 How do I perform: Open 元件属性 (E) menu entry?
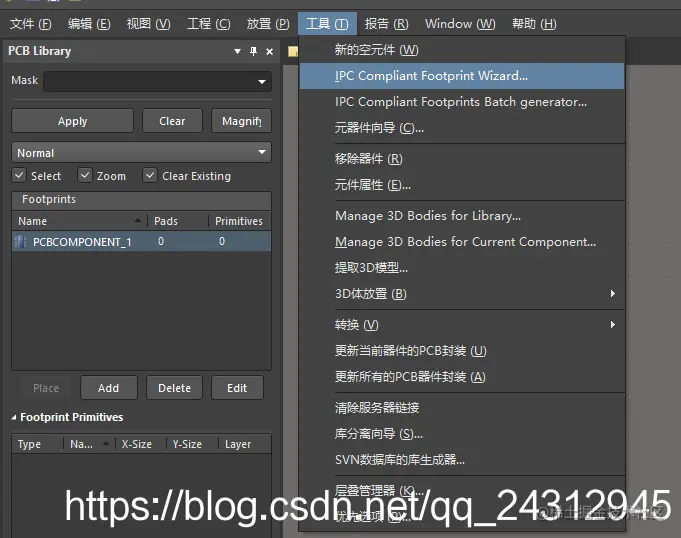[462, 185]
